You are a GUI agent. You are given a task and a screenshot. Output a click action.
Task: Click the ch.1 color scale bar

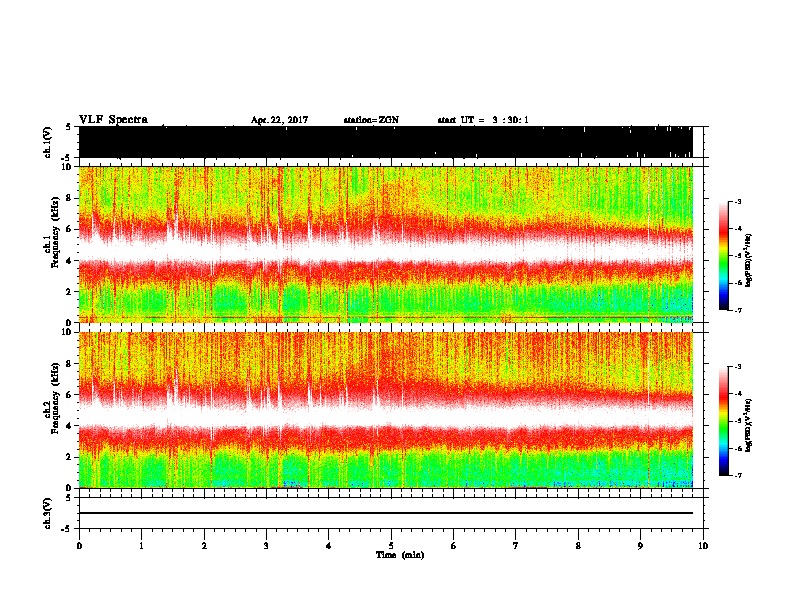pyautogui.click(x=724, y=256)
